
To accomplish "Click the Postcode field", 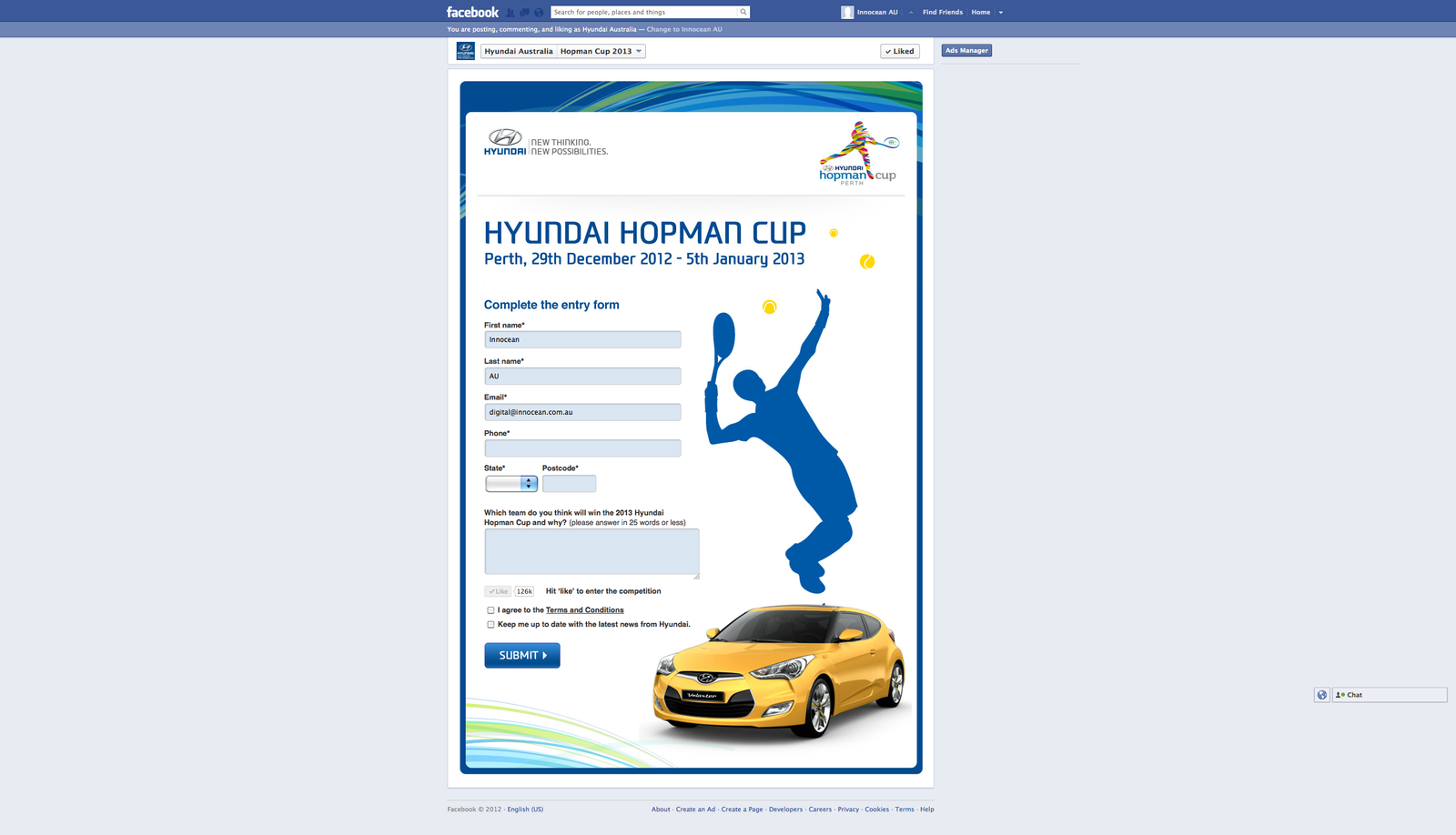I will 570,484.
